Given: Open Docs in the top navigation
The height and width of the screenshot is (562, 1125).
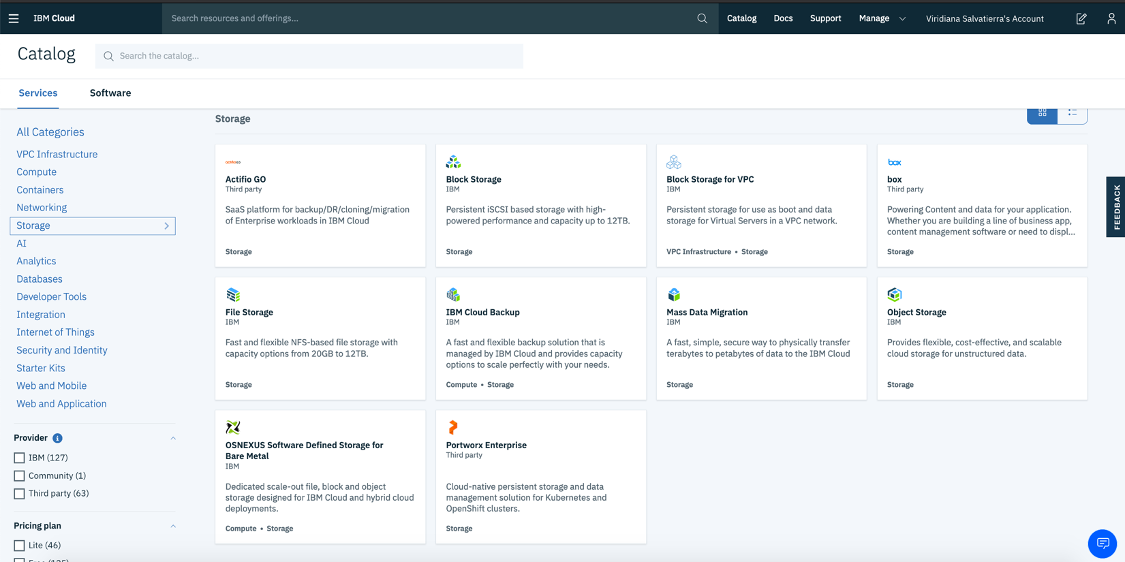Looking at the screenshot, I should [x=783, y=19].
